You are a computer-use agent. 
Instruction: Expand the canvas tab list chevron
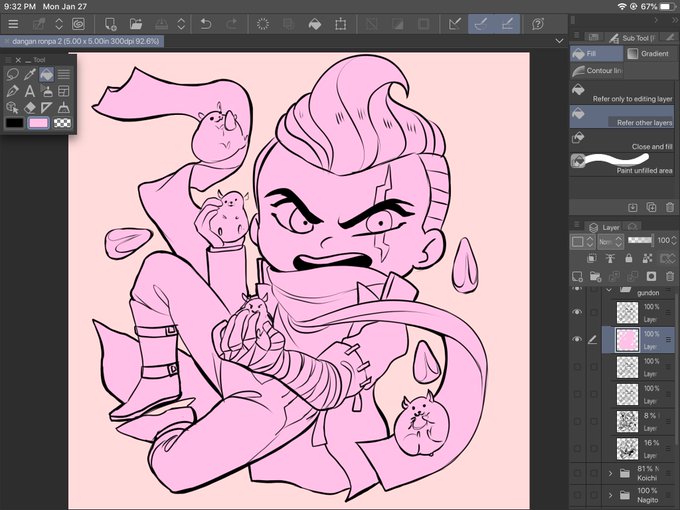coord(559,41)
